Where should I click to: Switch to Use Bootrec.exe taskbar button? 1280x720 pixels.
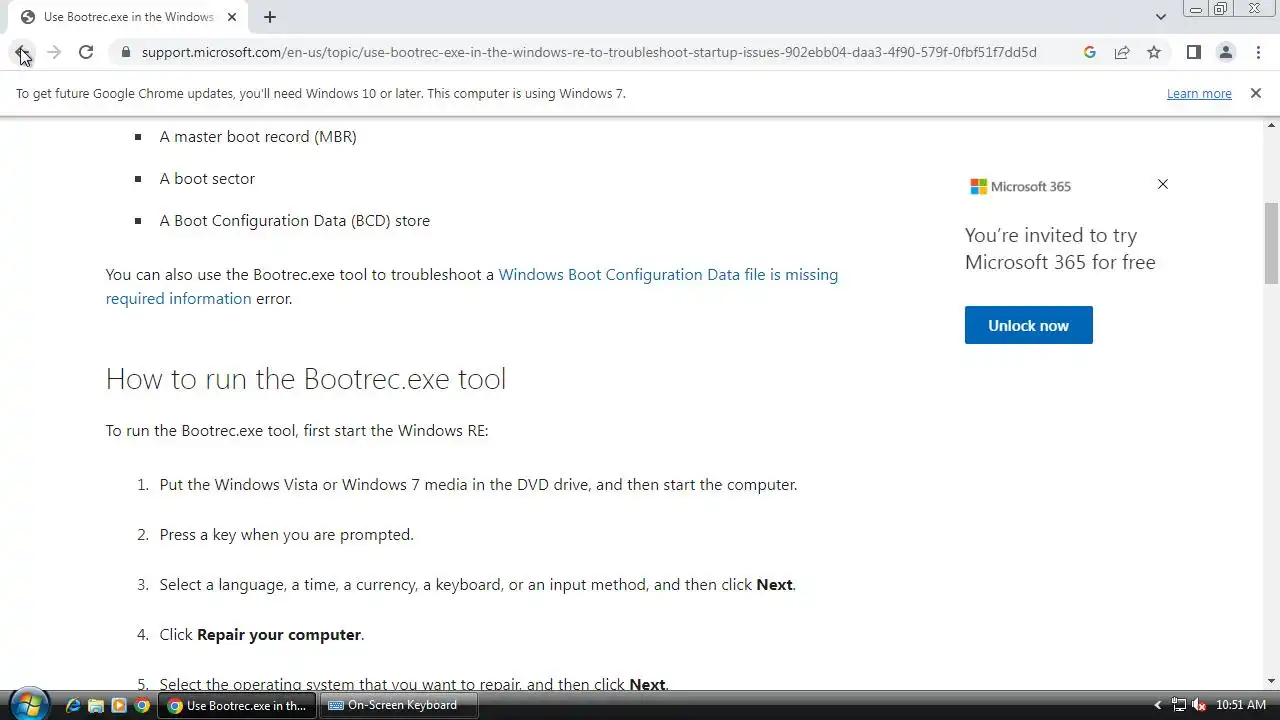(x=238, y=705)
